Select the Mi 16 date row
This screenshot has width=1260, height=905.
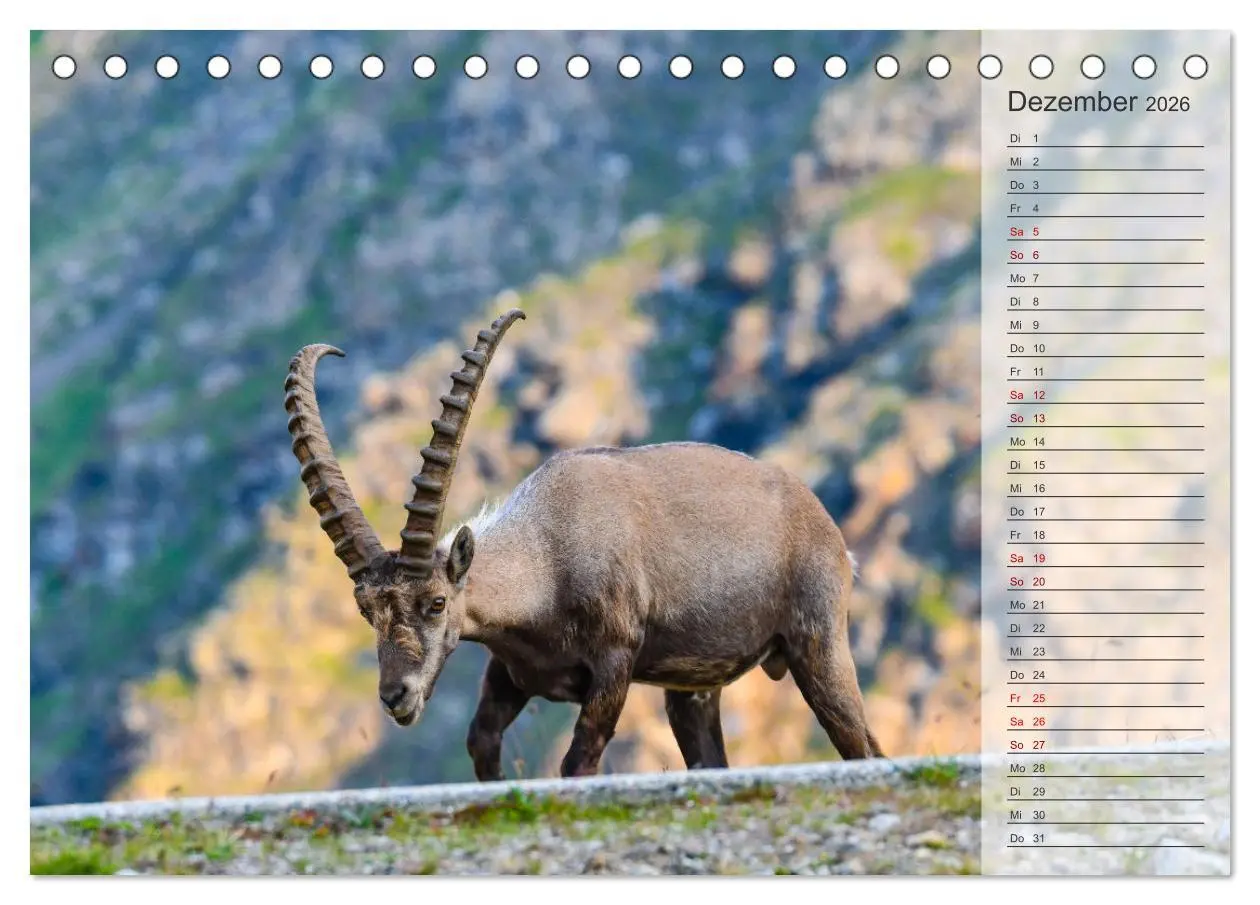tap(1105, 488)
